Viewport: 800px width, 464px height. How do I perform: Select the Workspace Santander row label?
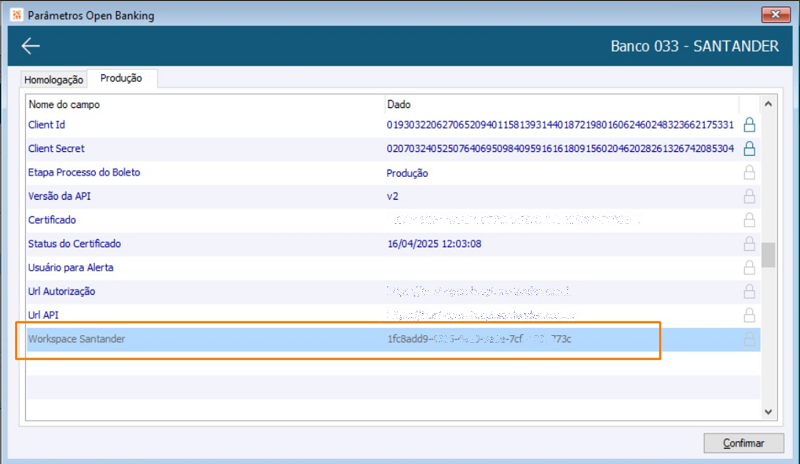77,339
